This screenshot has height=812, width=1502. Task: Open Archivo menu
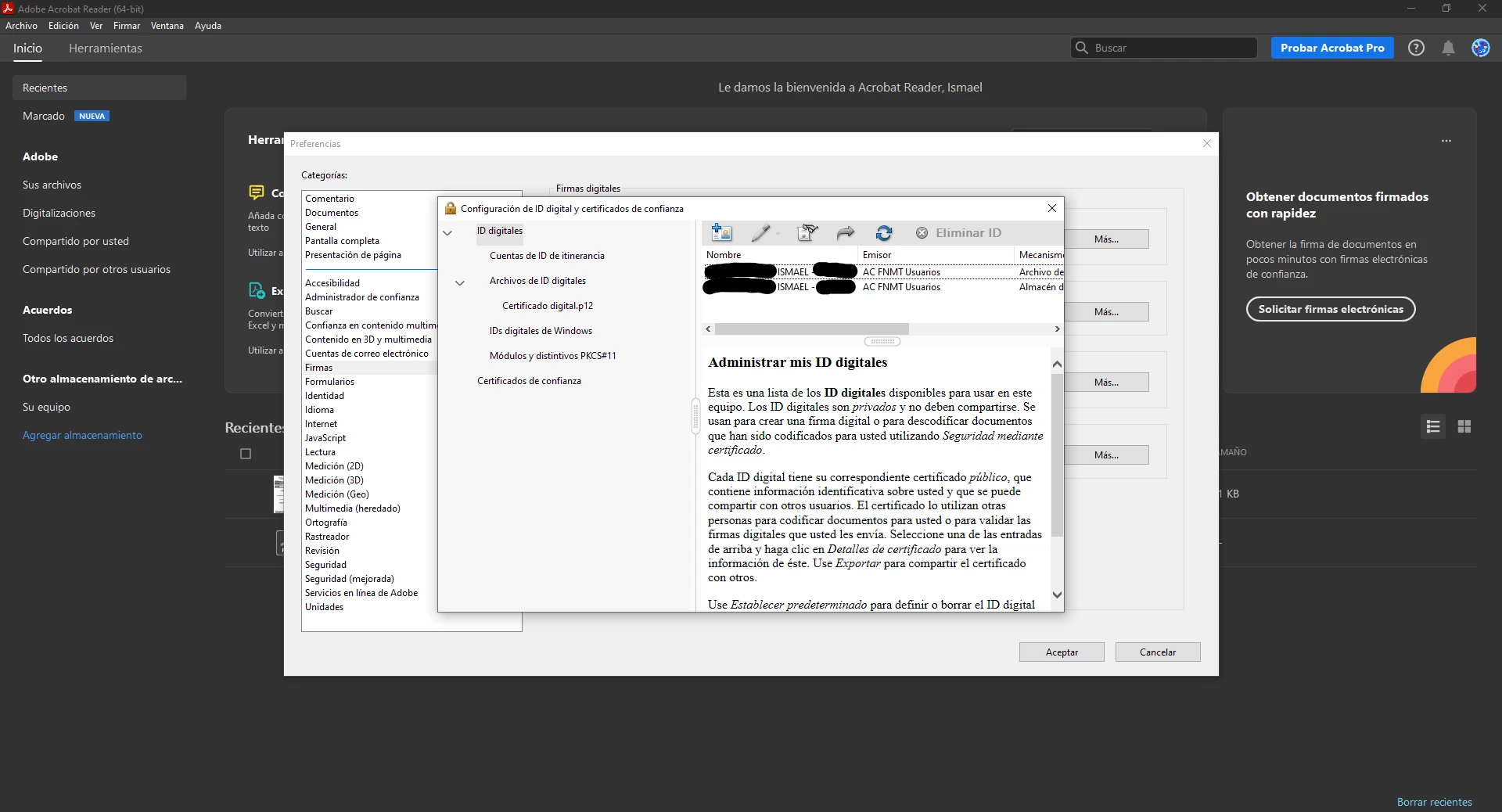[21, 26]
